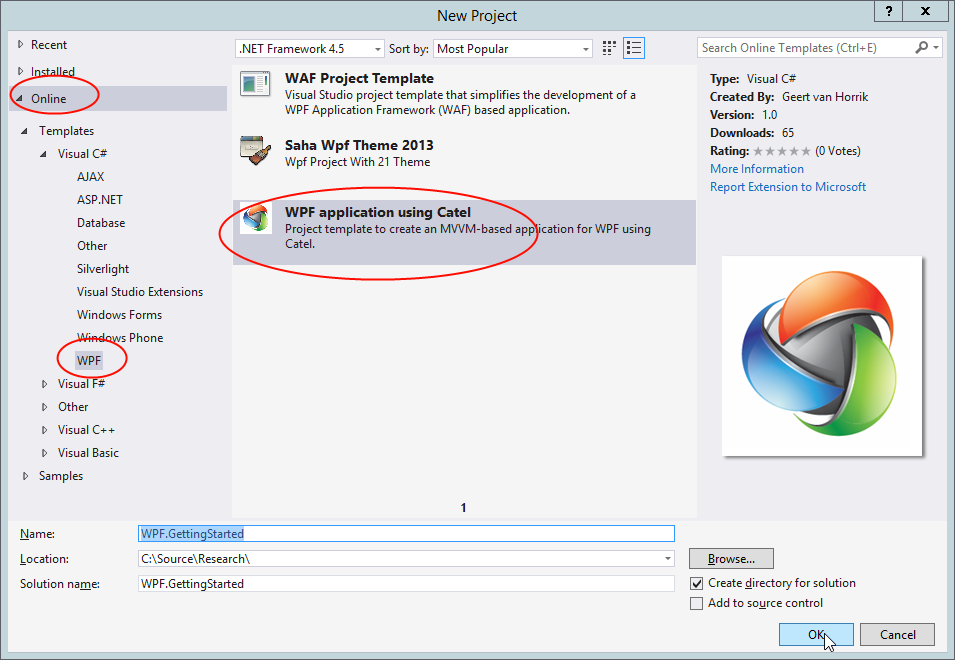Click the large Catel logo preview image
Screen dimensions: 955x660
822,356
